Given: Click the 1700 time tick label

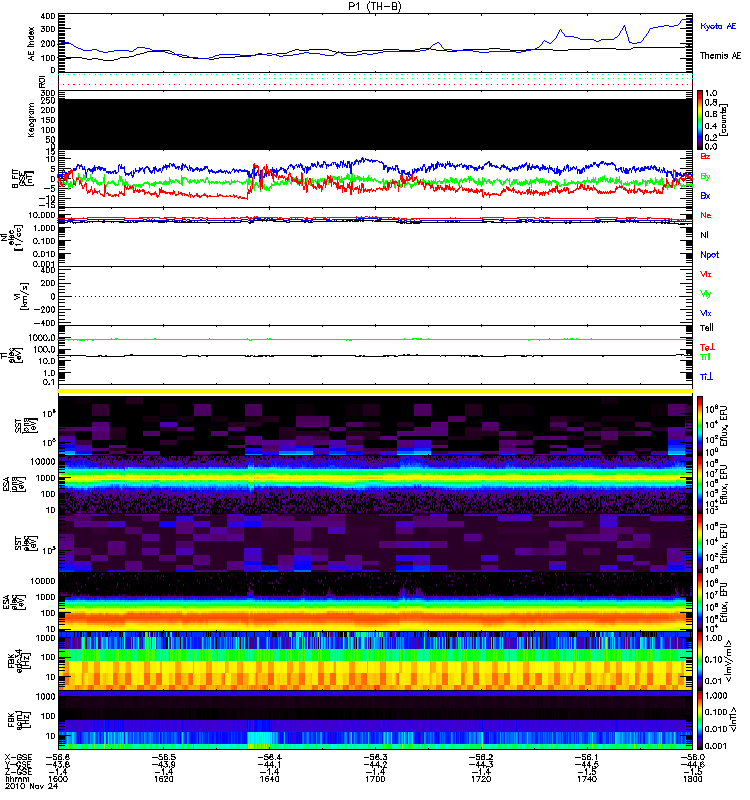Looking at the screenshot, I should pos(375,779).
